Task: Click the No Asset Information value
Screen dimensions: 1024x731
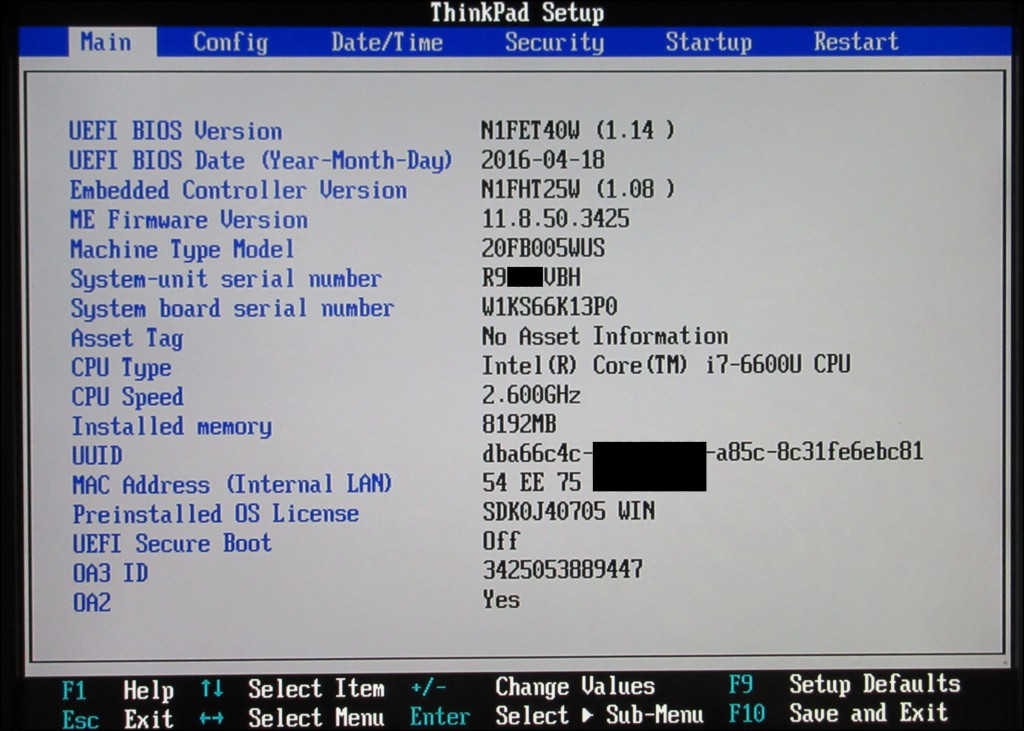Action: coord(605,336)
